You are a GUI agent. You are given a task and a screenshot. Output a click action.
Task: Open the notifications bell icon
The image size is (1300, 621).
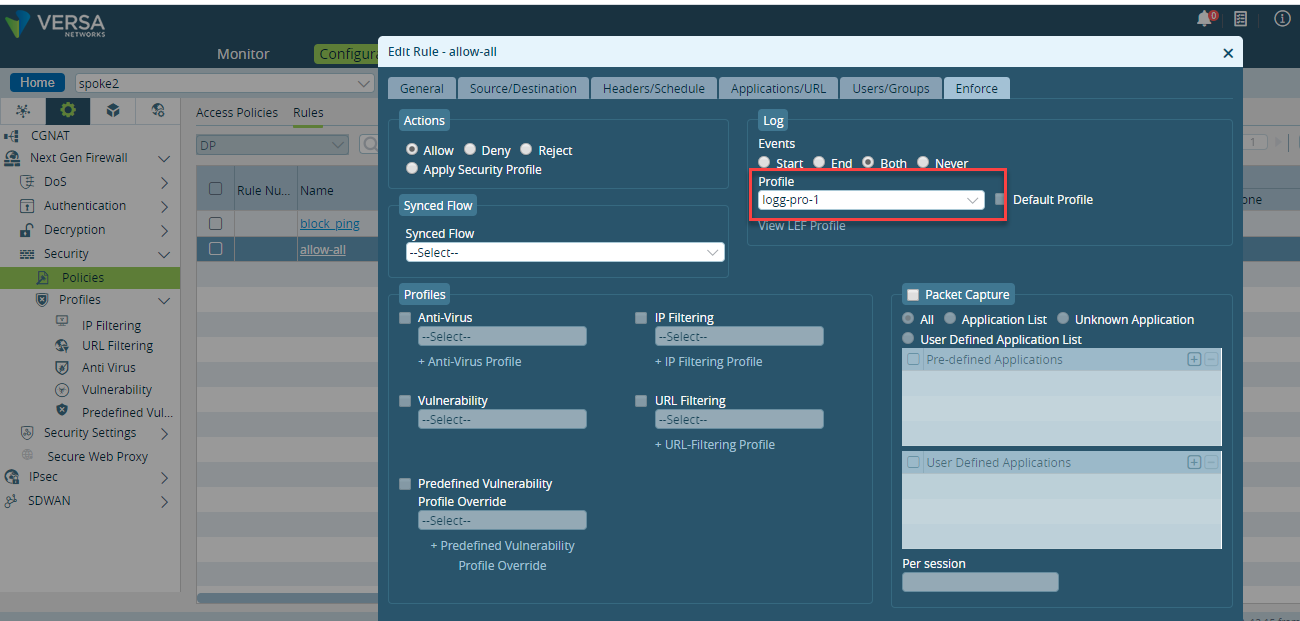1204,19
